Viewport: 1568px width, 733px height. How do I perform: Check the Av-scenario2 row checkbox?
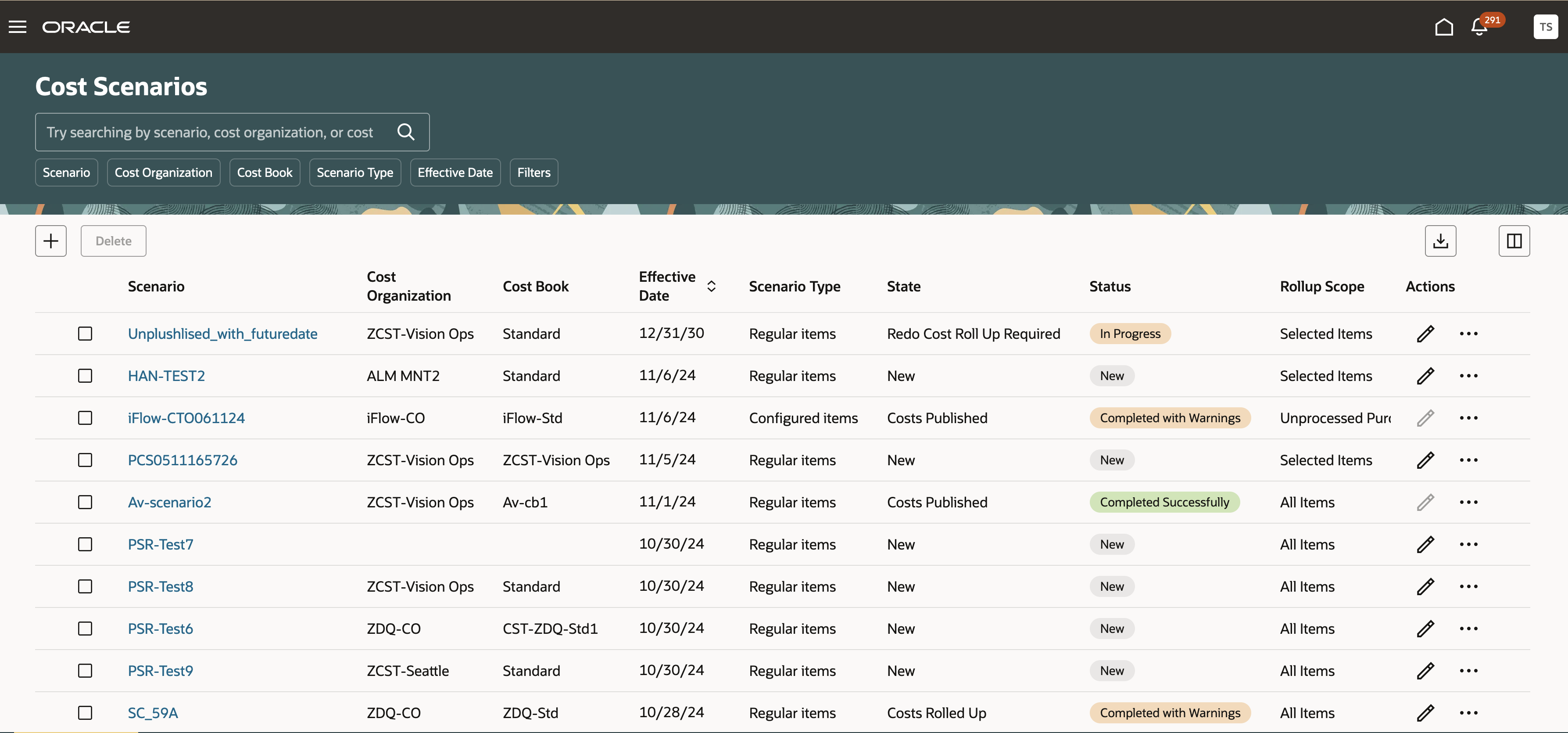(x=85, y=502)
